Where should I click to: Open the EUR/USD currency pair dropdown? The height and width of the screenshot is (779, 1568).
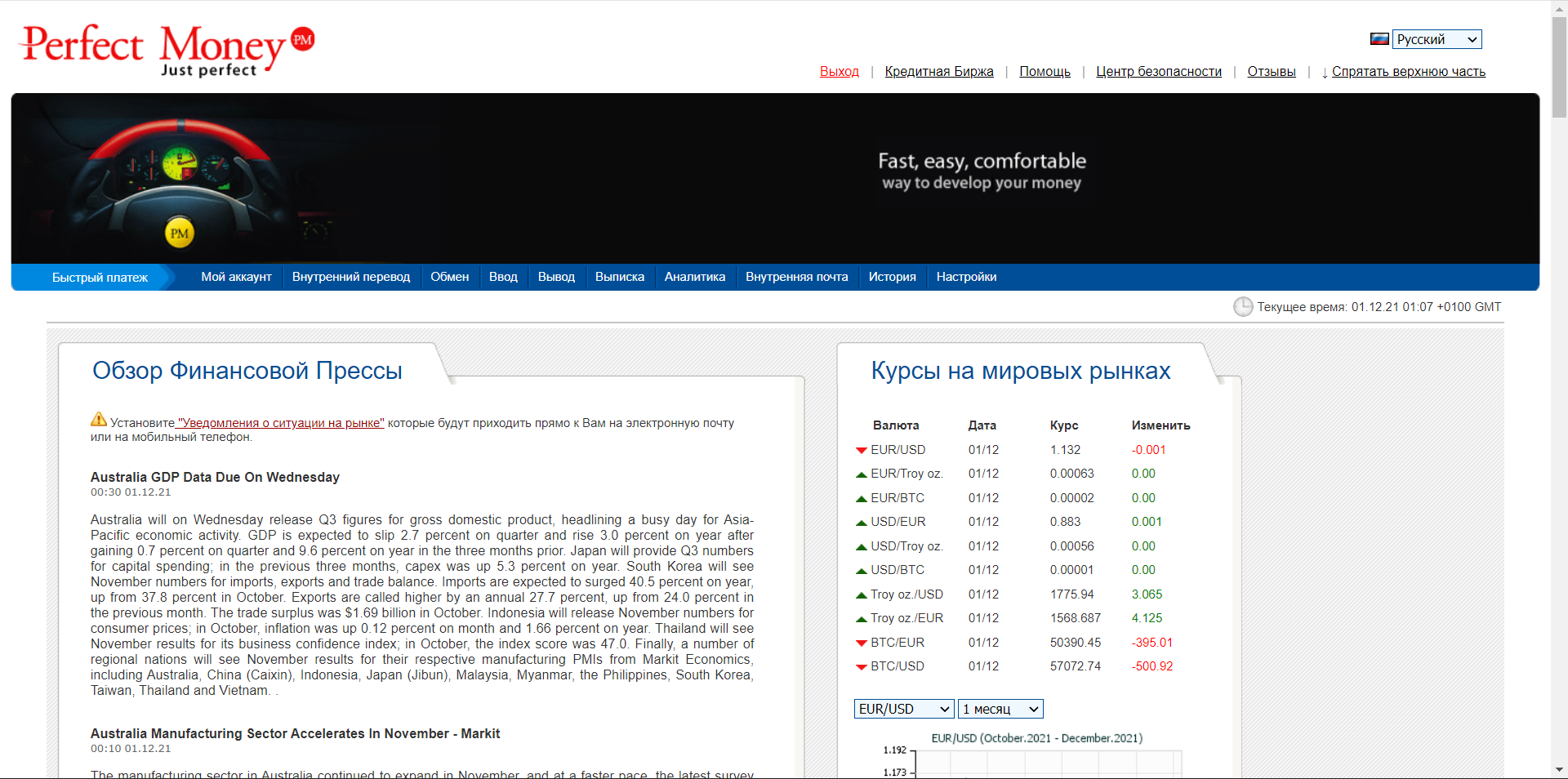pos(903,709)
